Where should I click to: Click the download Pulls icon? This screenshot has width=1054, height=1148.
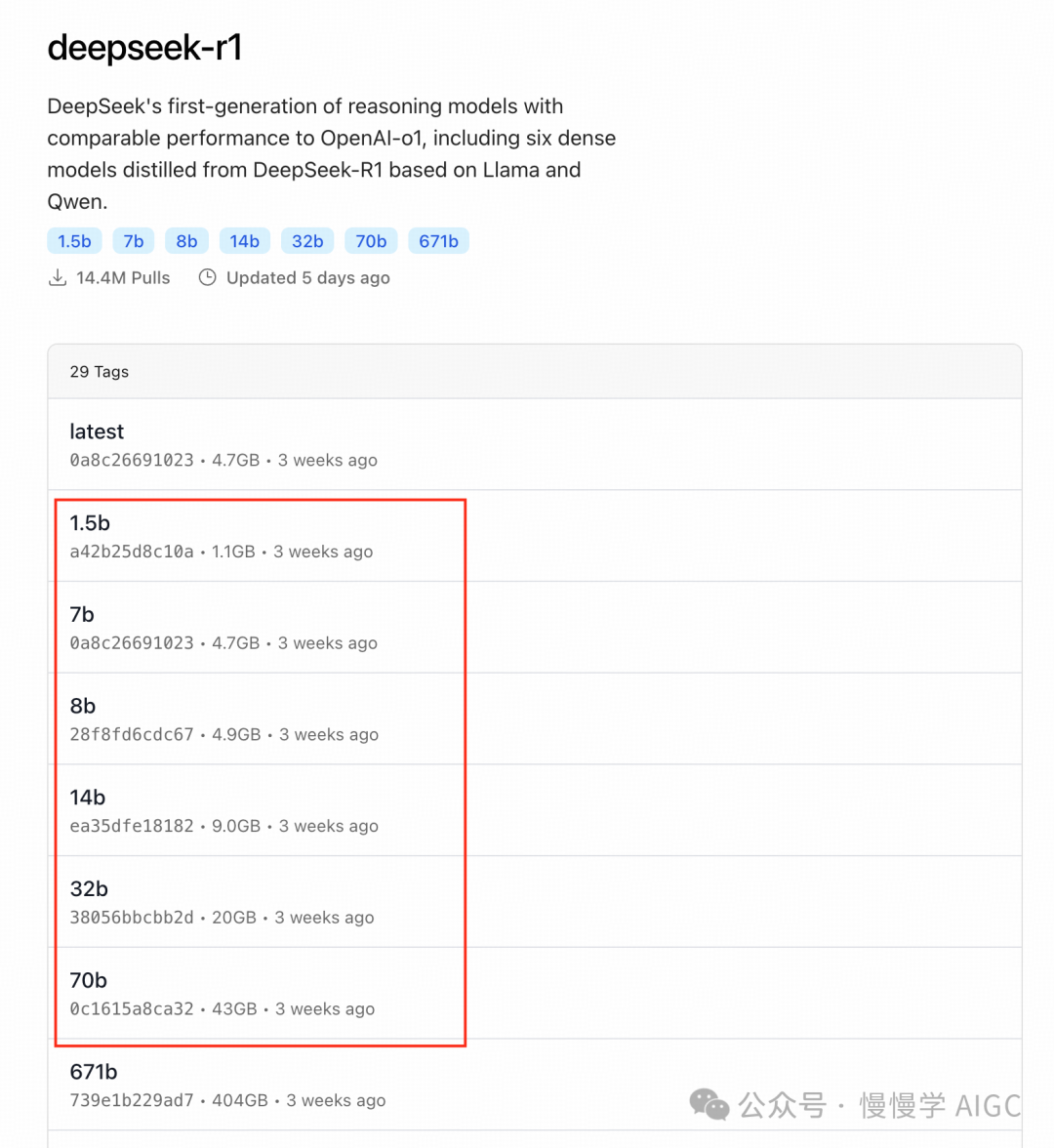[x=58, y=278]
